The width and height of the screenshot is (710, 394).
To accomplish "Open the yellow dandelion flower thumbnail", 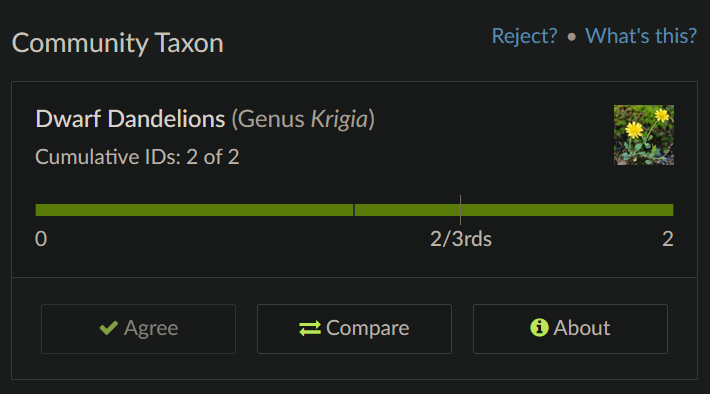I will coord(643,135).
